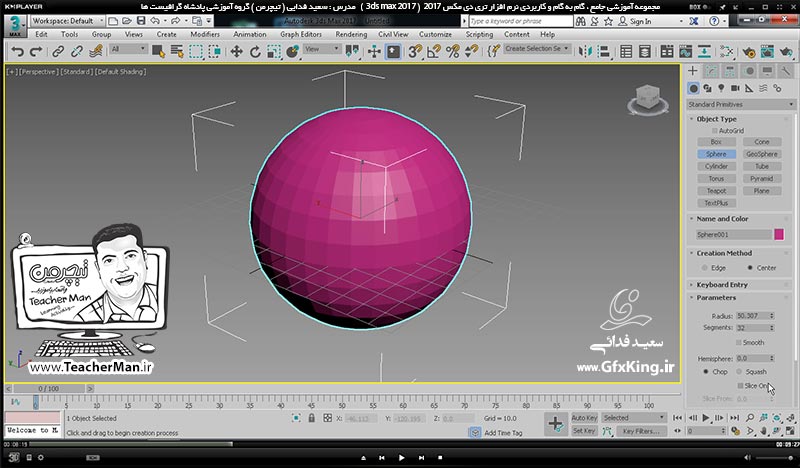Viewport: 800px width, 468px height.
Task: Enable the AutoGrid checkbox
Action: [x=715, y=131]
